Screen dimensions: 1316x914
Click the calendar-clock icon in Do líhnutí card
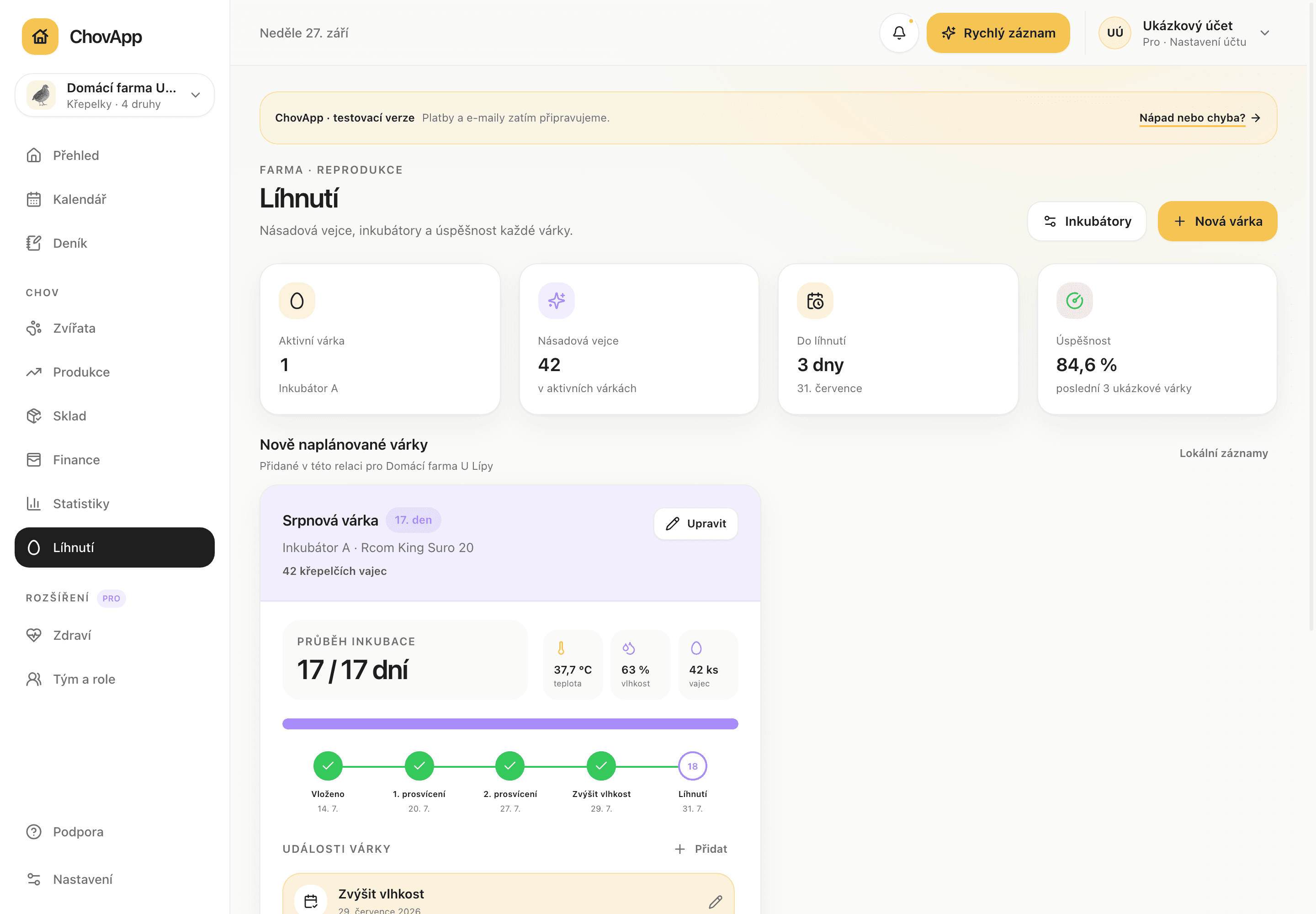(x=815, y=301)
